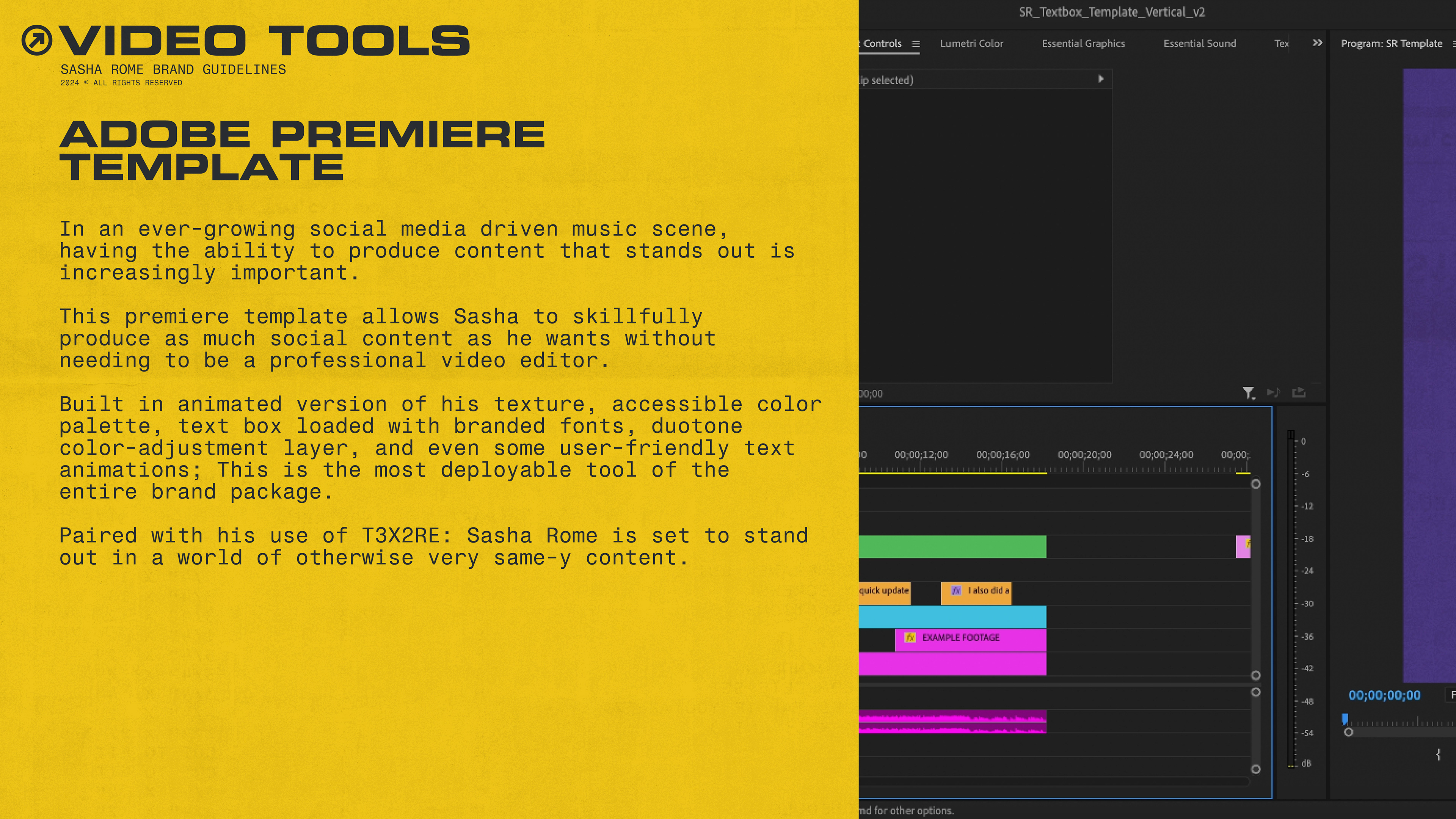Open the Program: SR Template panel menu icon
This screenshot has height=819, width=1456.
pos(1454,44)
